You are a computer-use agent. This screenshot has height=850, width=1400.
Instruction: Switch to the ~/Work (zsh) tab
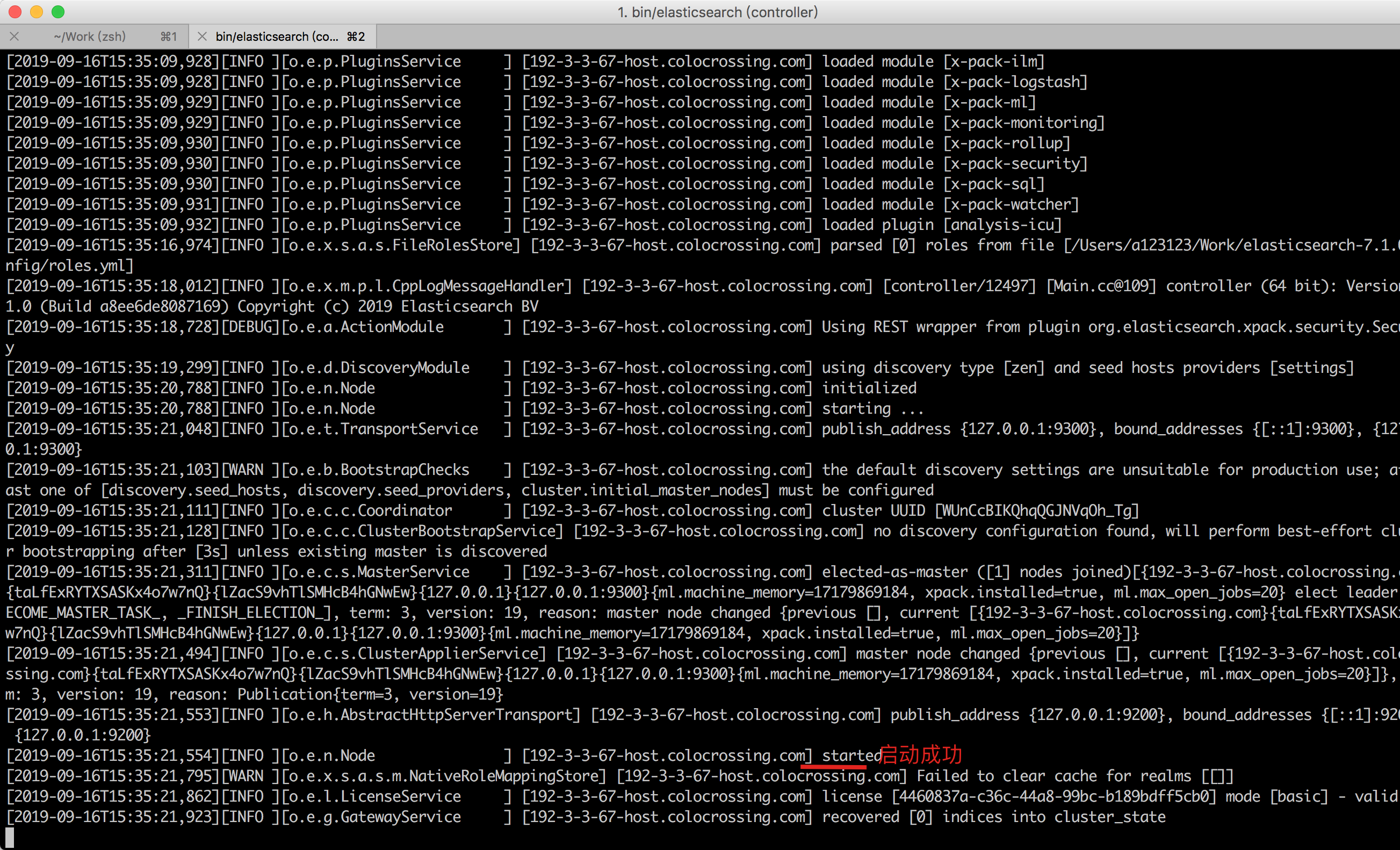(x=90, y=36)
